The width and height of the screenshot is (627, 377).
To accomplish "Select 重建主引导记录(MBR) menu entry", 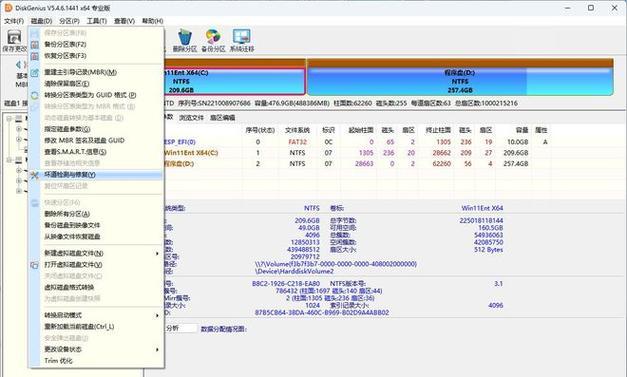I will pyautogui.click(x=96, y=72).
